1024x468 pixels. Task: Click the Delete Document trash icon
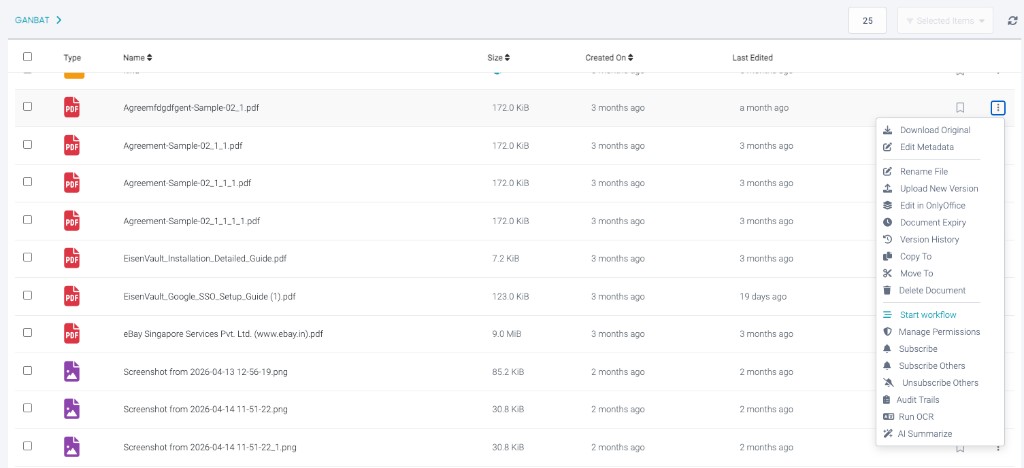point(887,290)
